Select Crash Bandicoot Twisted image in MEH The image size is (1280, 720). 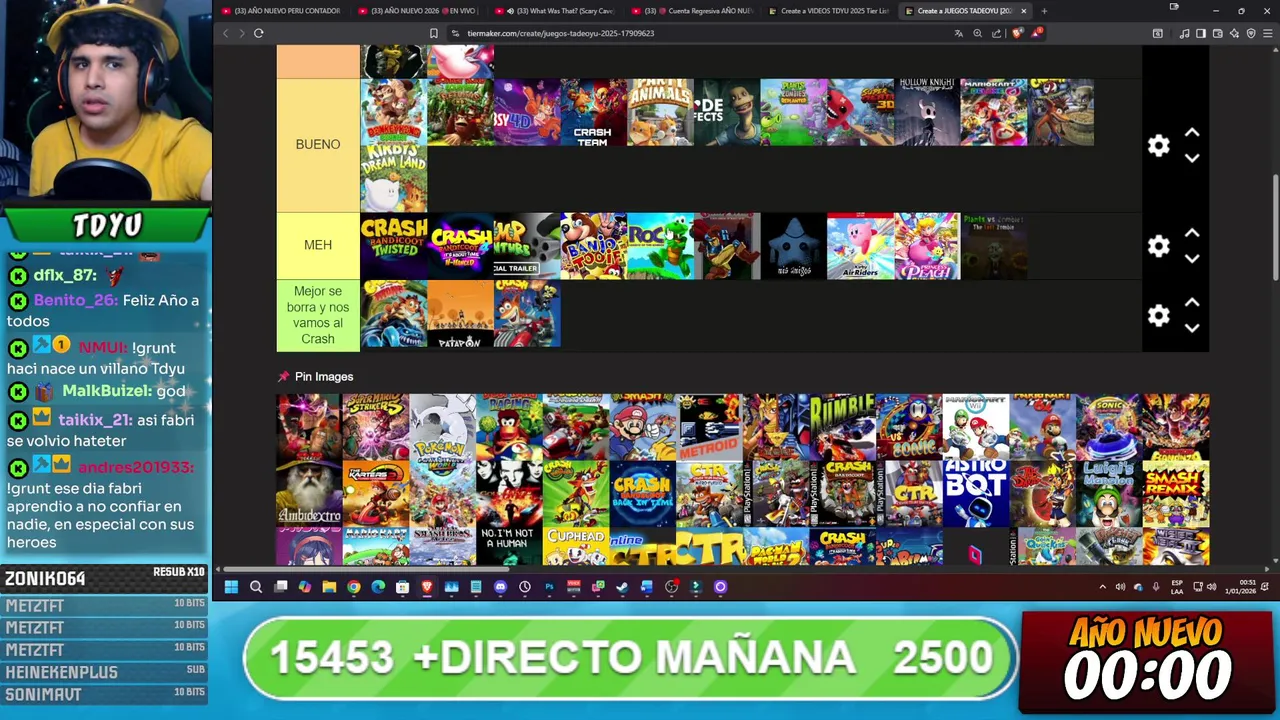pyautogui.click(x=393, y=246)
